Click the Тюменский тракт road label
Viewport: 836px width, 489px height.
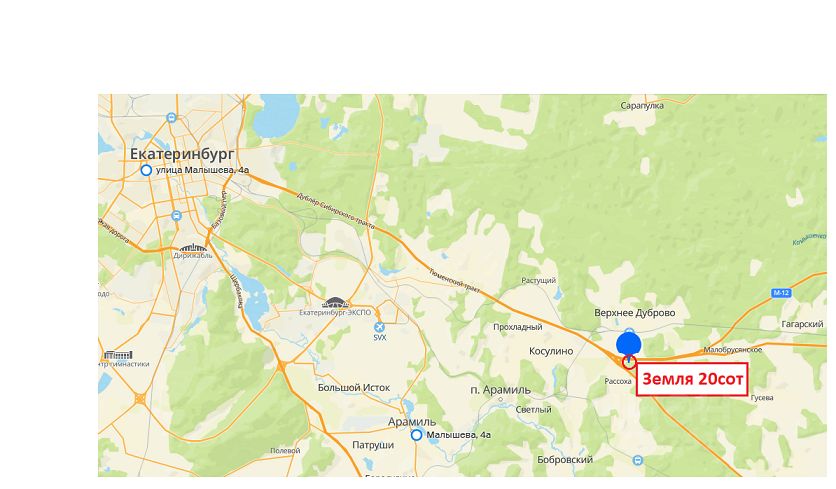pos(455,280)
